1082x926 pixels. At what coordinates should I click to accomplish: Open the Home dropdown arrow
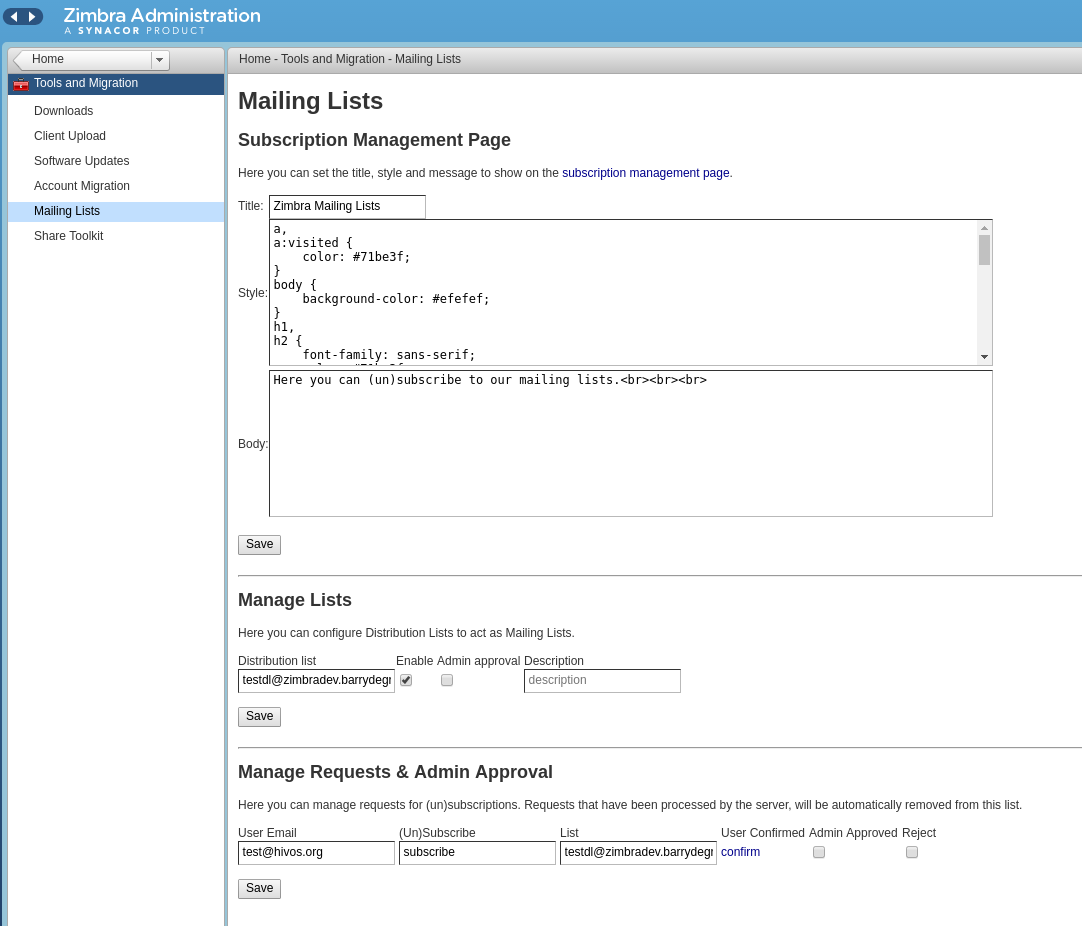159,60
